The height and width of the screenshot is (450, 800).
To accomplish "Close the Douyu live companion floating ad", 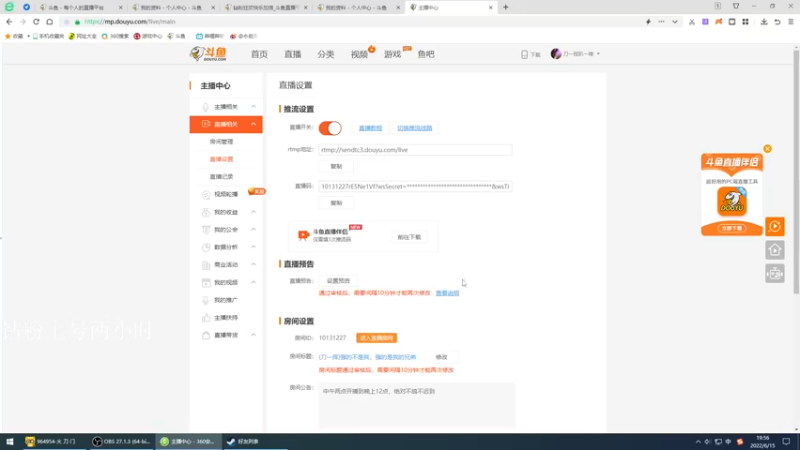I will [x=767, y=149].
